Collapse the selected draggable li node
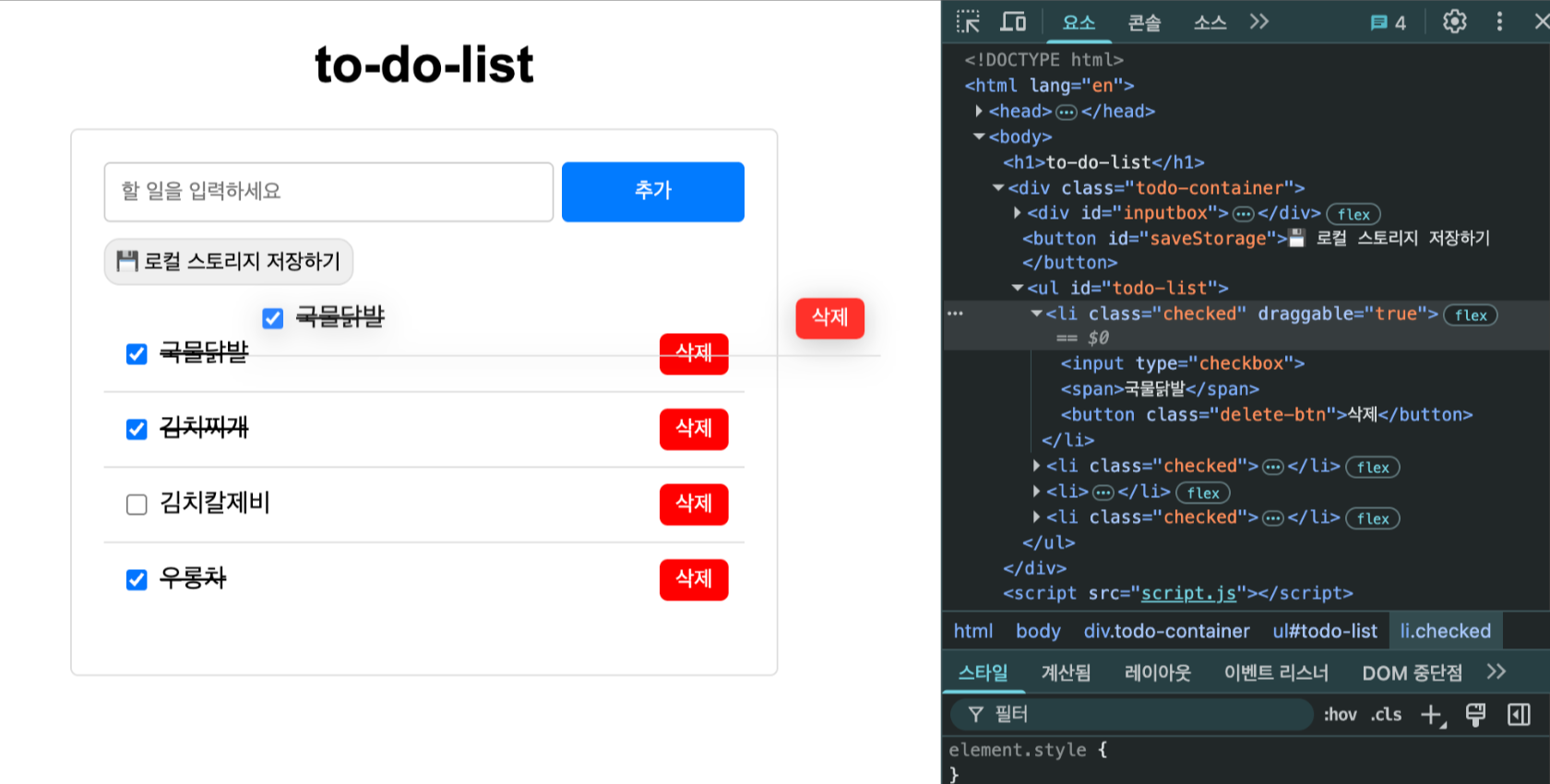This screenshot has height=784, width=1550. point(1037,315)
